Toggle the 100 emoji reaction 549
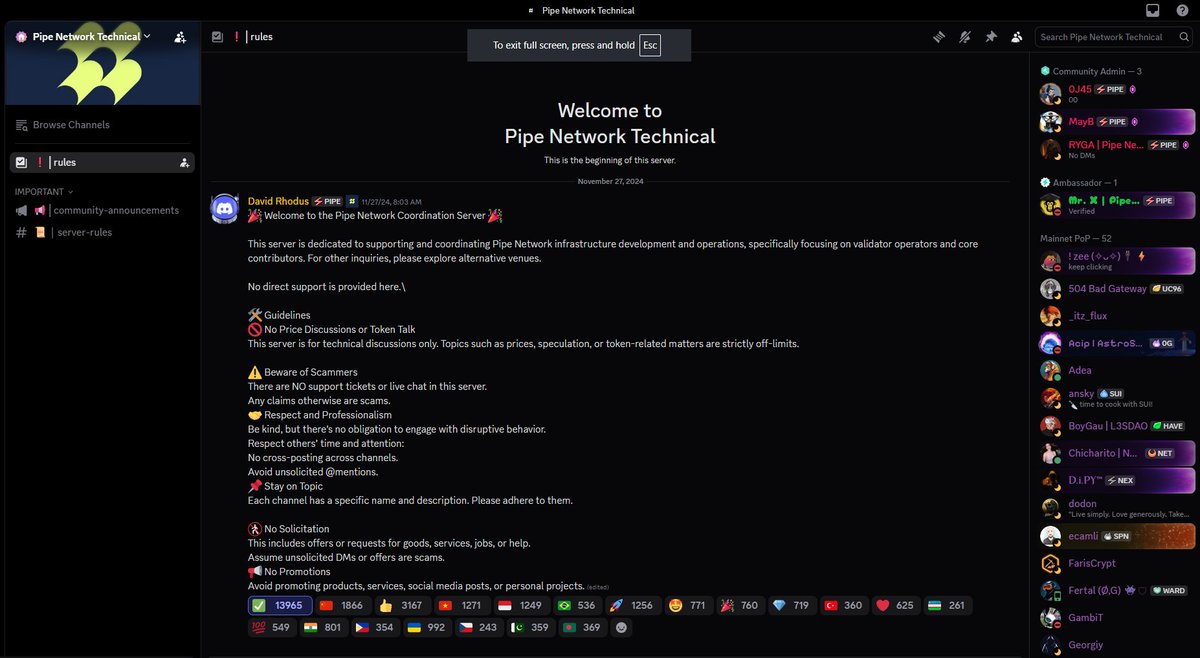This screenshot has width=1200, height=658. coord(272,628)
